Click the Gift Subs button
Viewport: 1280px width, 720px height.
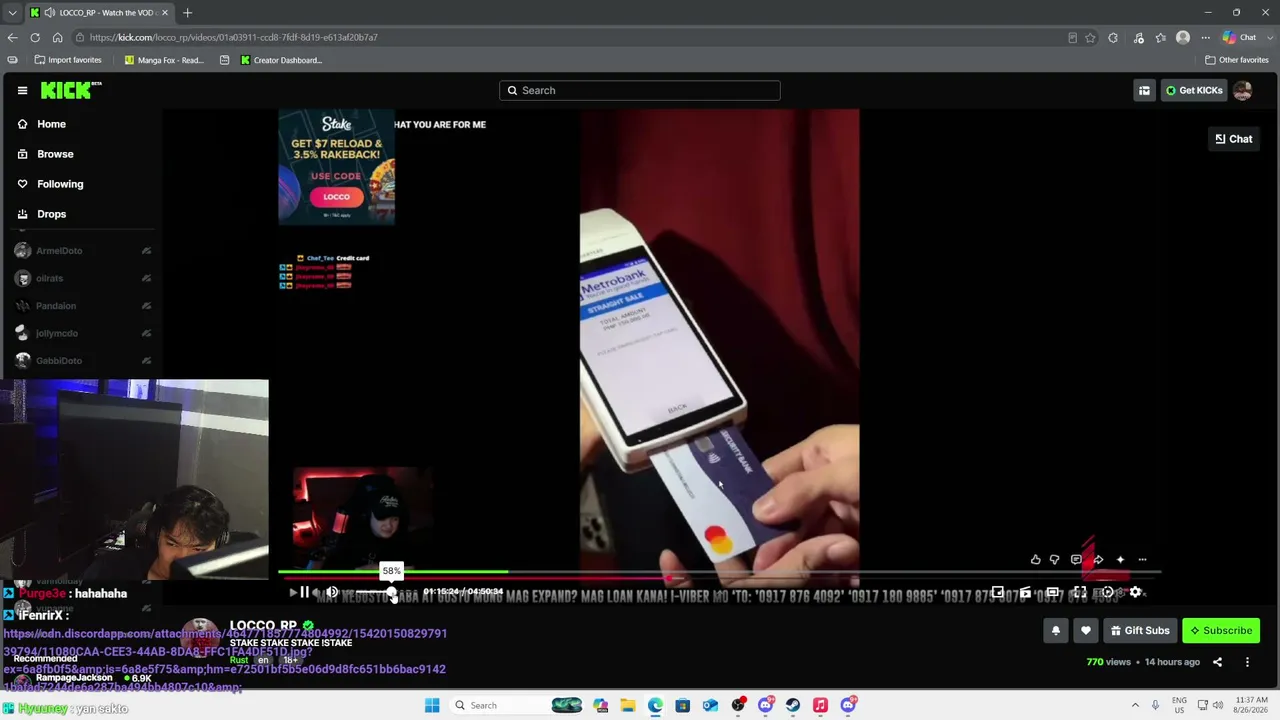tap(1140, 630)
